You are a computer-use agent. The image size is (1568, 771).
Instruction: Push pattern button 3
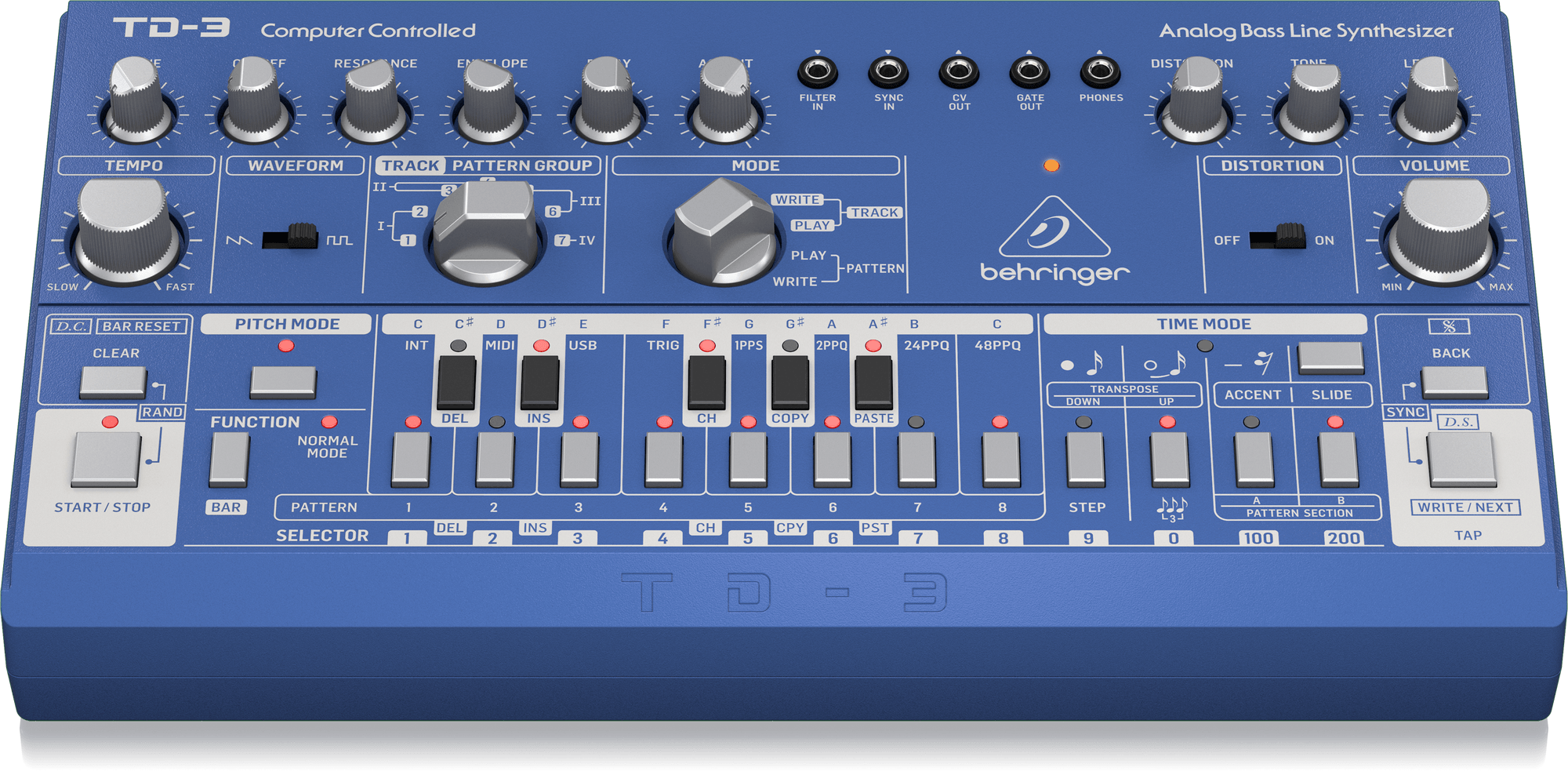580,460
